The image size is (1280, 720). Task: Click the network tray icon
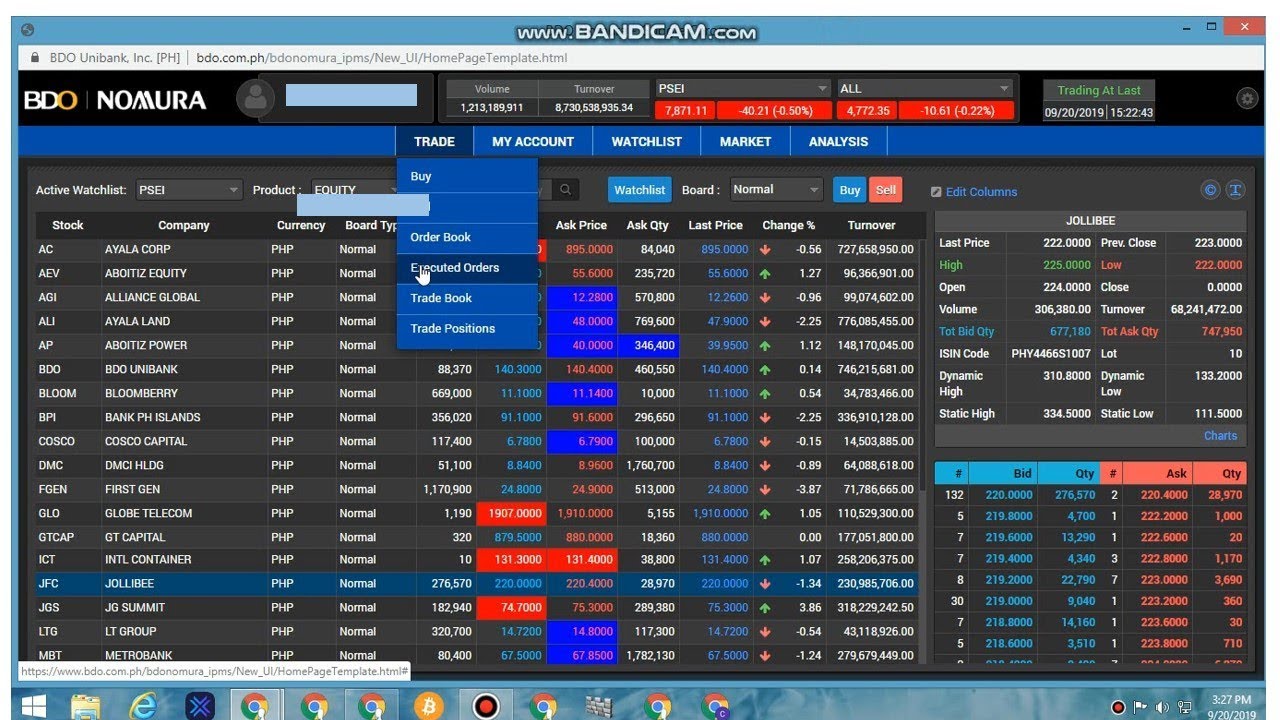pyautogui.click(x=1184, y=707)
